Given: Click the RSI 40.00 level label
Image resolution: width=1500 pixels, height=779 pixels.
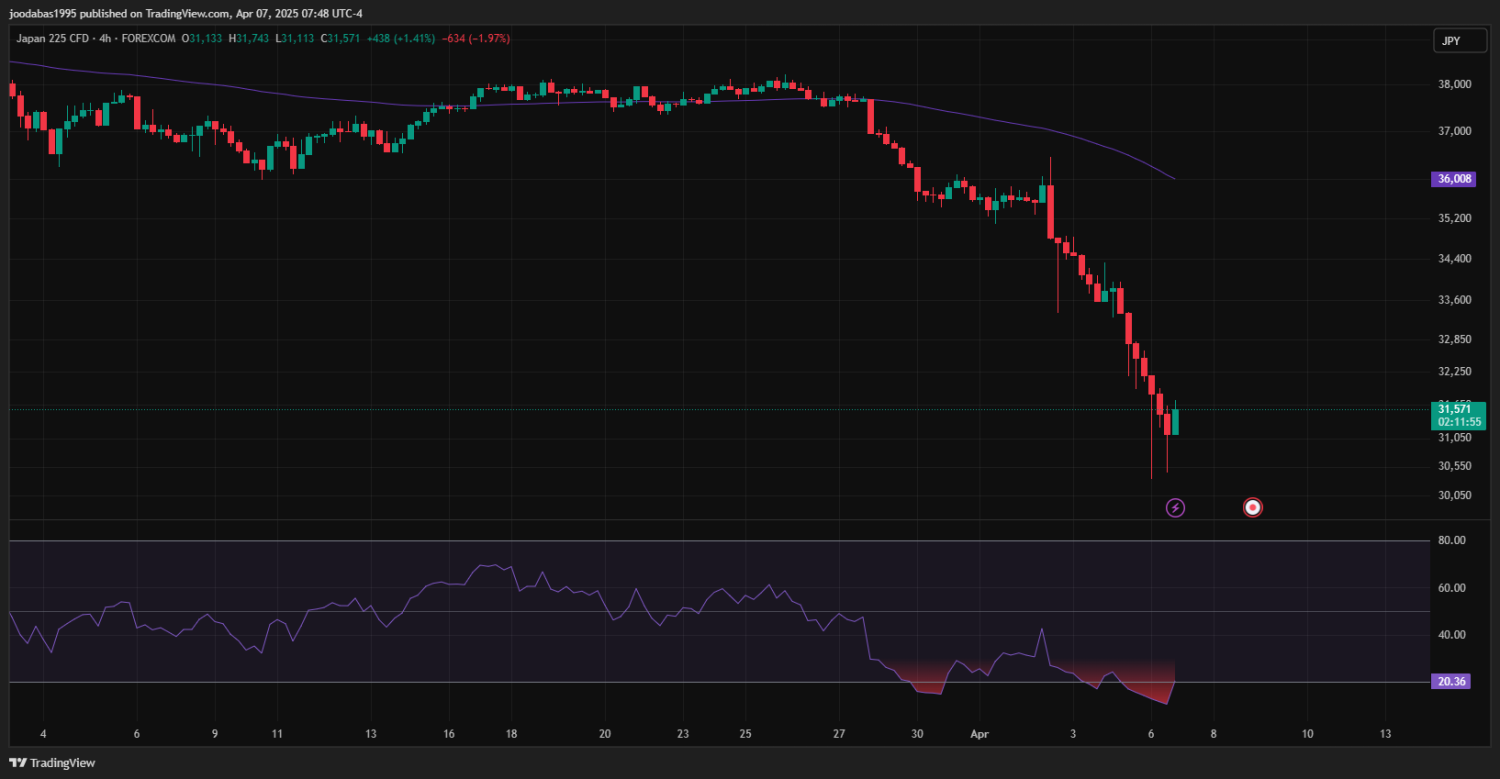Looking at the screenshot, I should pyautogui.click(x=1451, y=634).
